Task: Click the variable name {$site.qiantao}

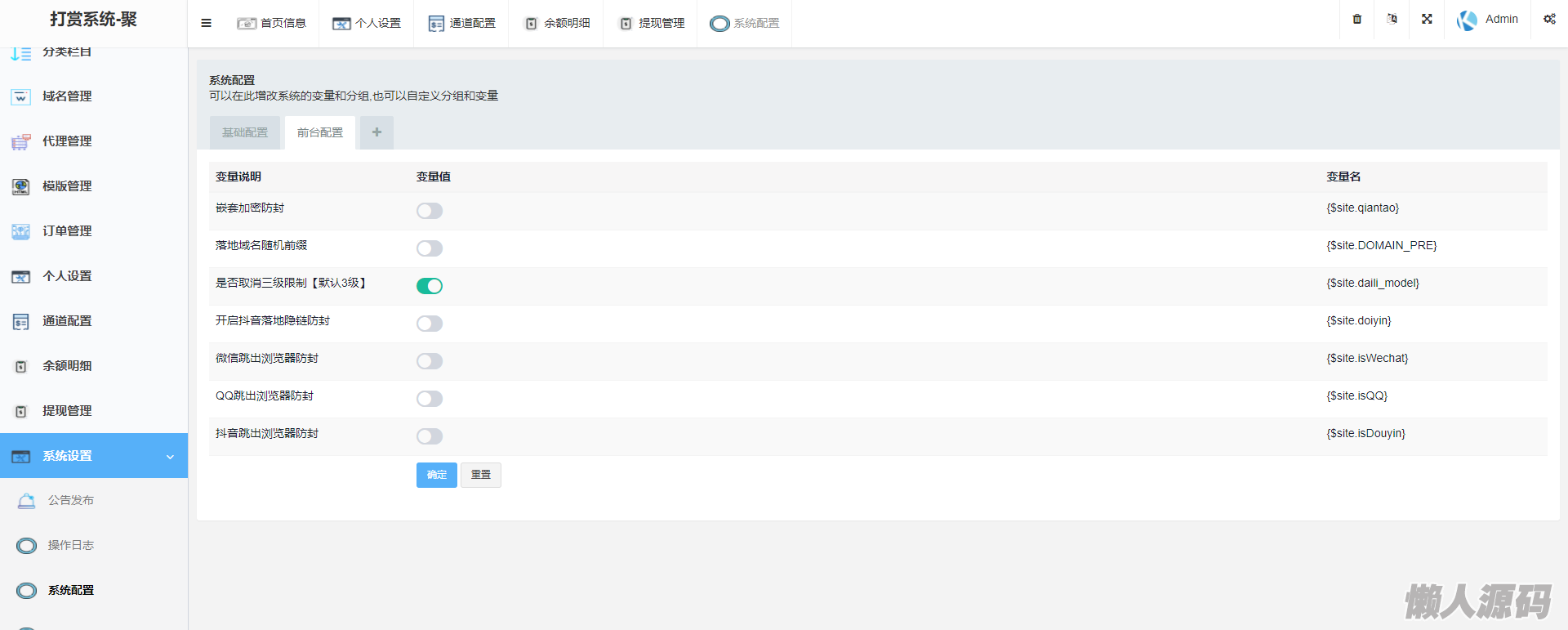Action: tap(1362, 208)
